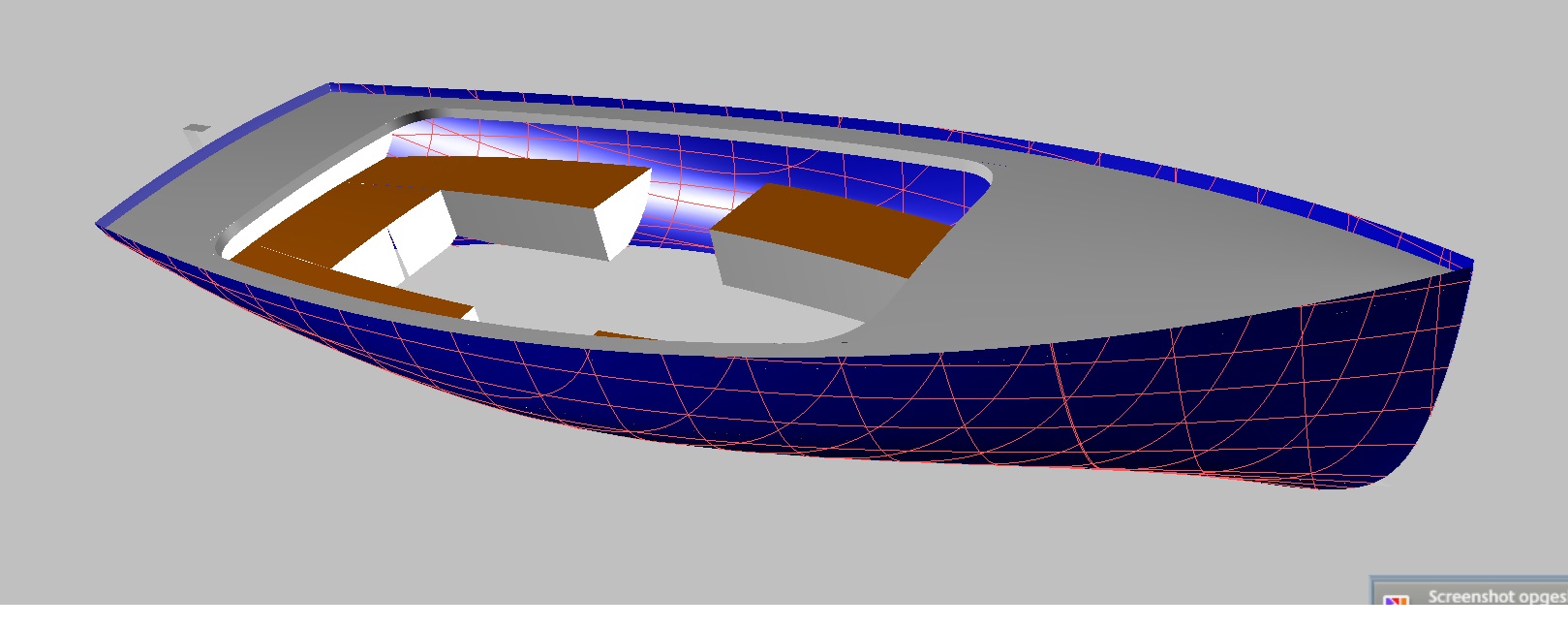Viewport: 1568px width, 628px height.
Task: Click the pointed left end of the hull
Action: 100,225
